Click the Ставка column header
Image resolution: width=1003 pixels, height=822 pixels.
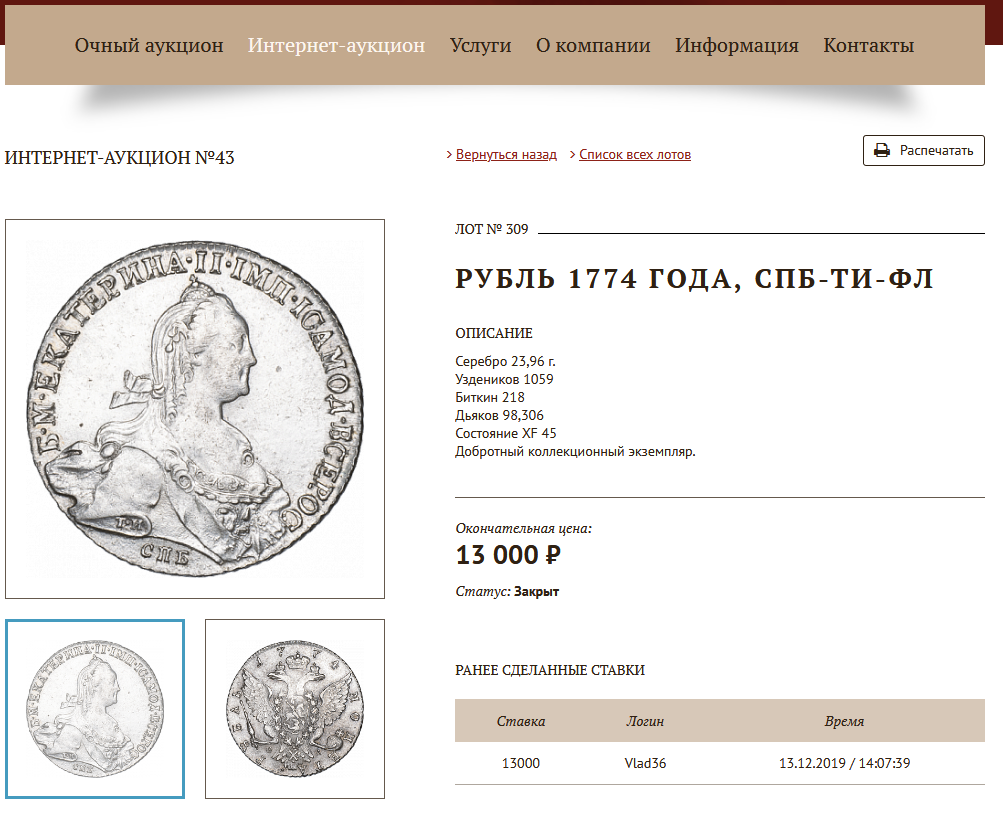click(521, 722)
